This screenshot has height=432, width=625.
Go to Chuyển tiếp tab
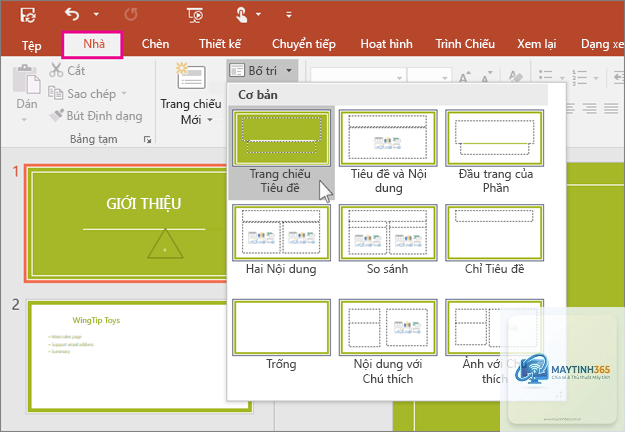[304, 44]
